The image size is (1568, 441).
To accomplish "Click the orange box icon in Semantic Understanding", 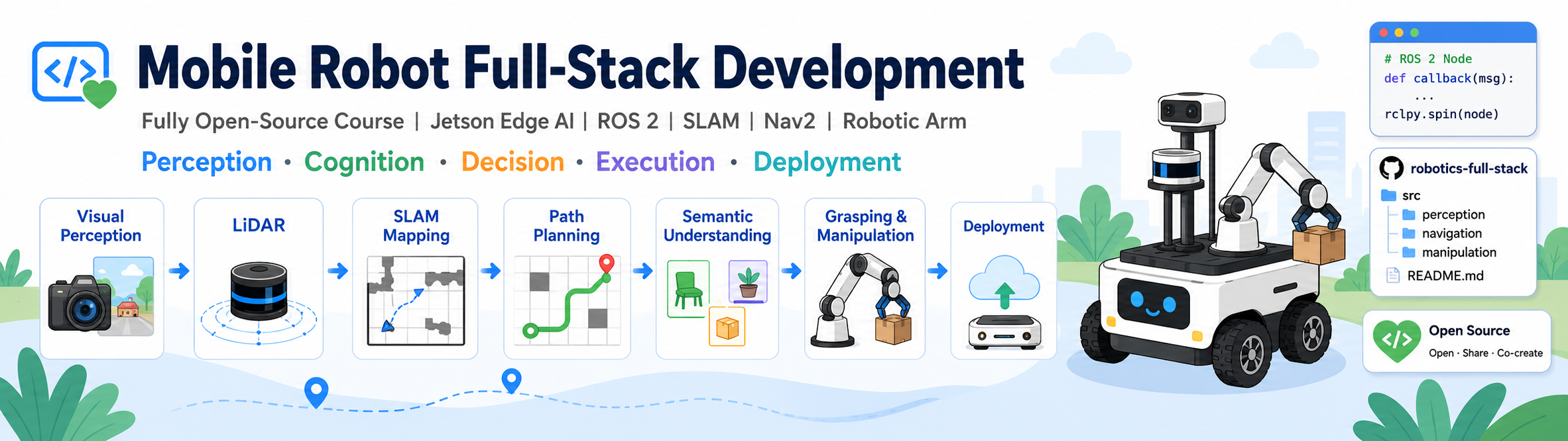I will [x=727, y=326].
